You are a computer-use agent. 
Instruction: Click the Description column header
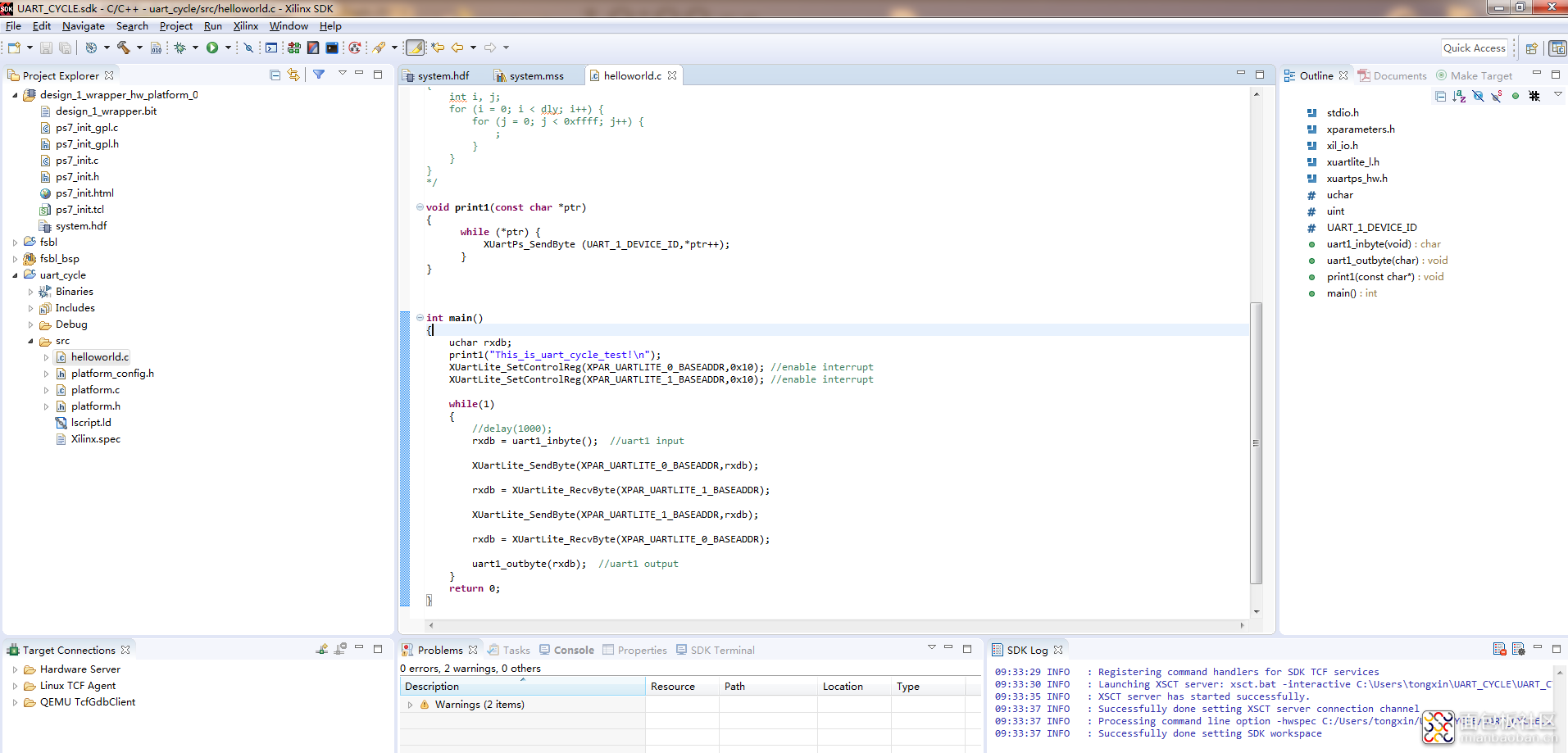[522, 687]
